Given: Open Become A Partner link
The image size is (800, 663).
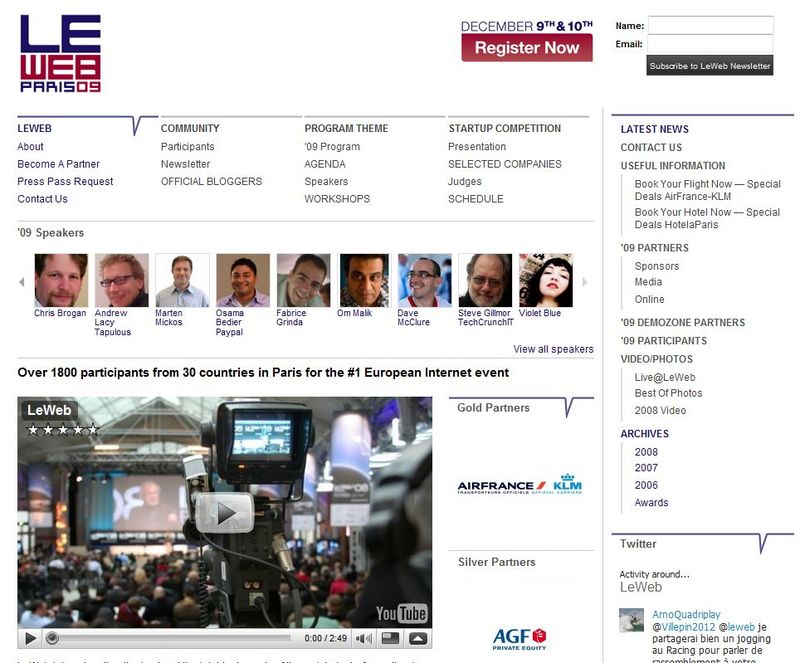Looking at the screenshot, I should (x=58, y=164).
